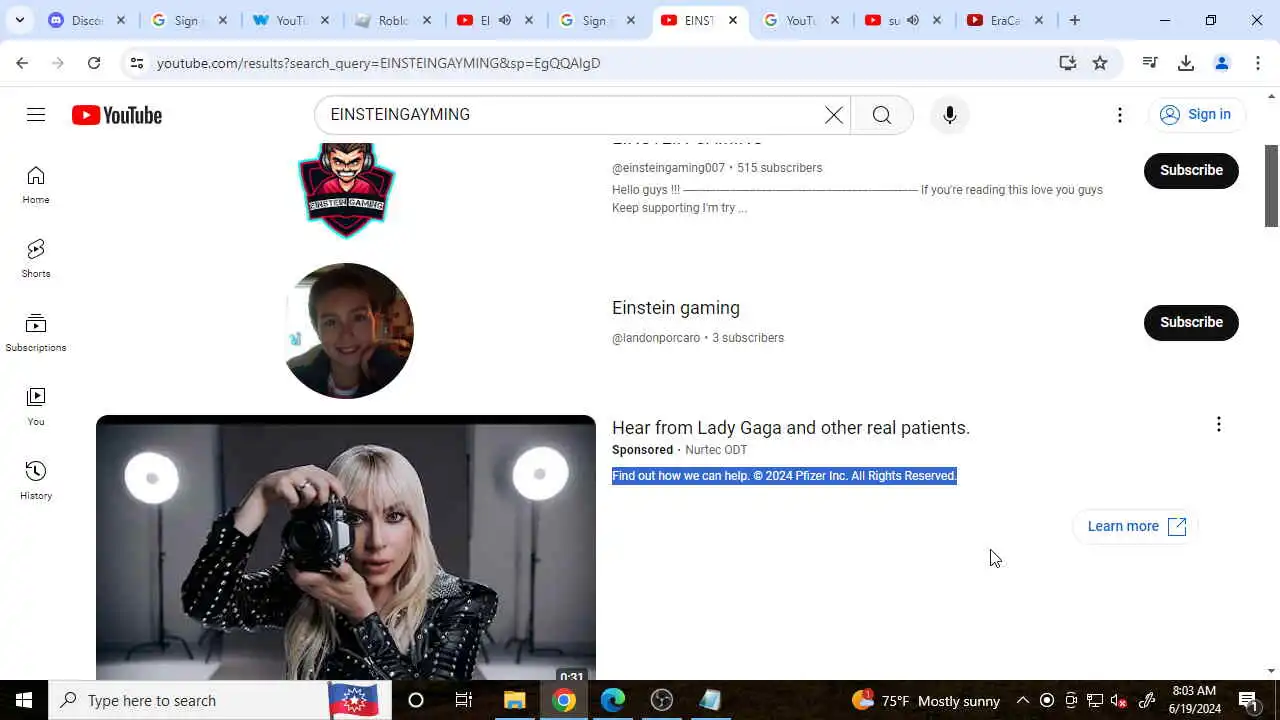Open Home in sidebar
The image size is (1280, 720).
pyautogui.click(x=36, y=185)
